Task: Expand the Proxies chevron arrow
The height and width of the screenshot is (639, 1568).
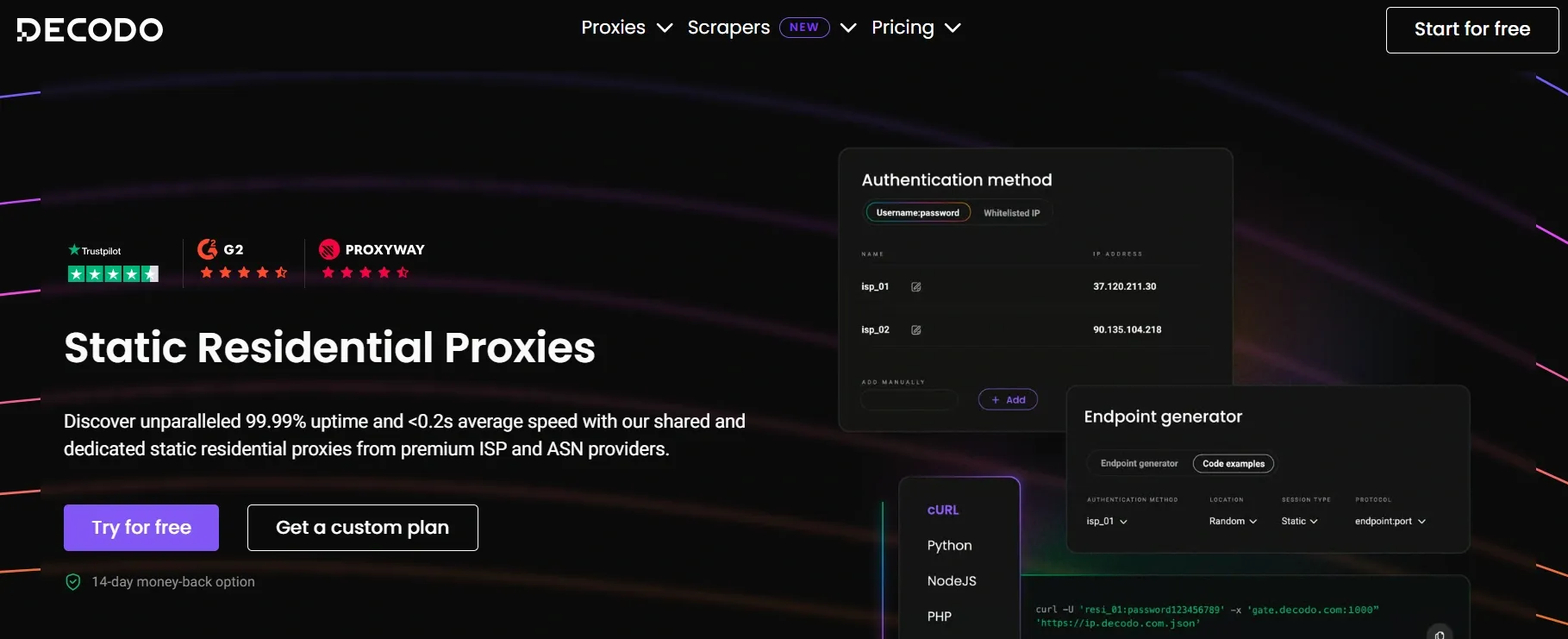Action: 665,28
